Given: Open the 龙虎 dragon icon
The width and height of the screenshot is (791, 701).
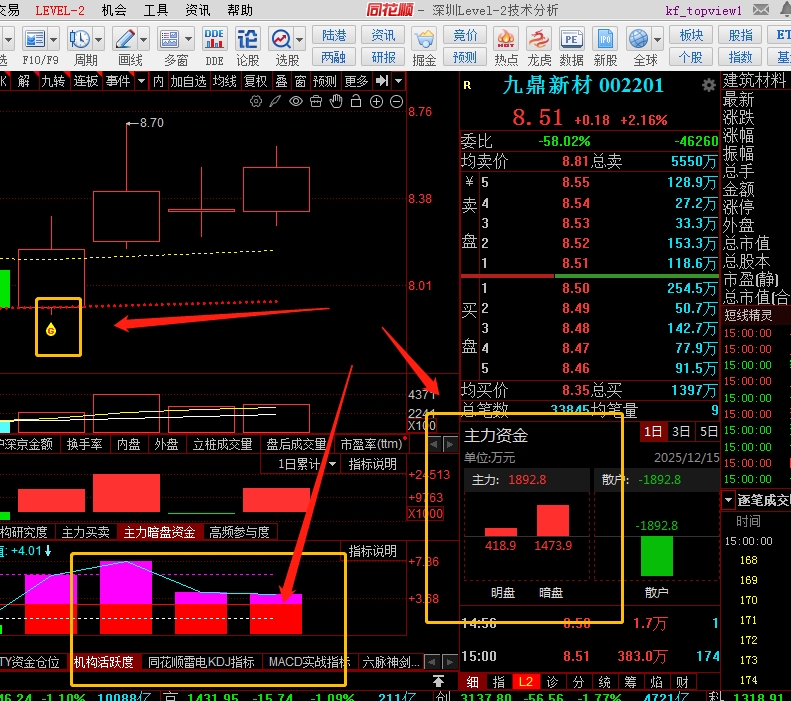Looking at the screenshot, I should tap(539, 39).
